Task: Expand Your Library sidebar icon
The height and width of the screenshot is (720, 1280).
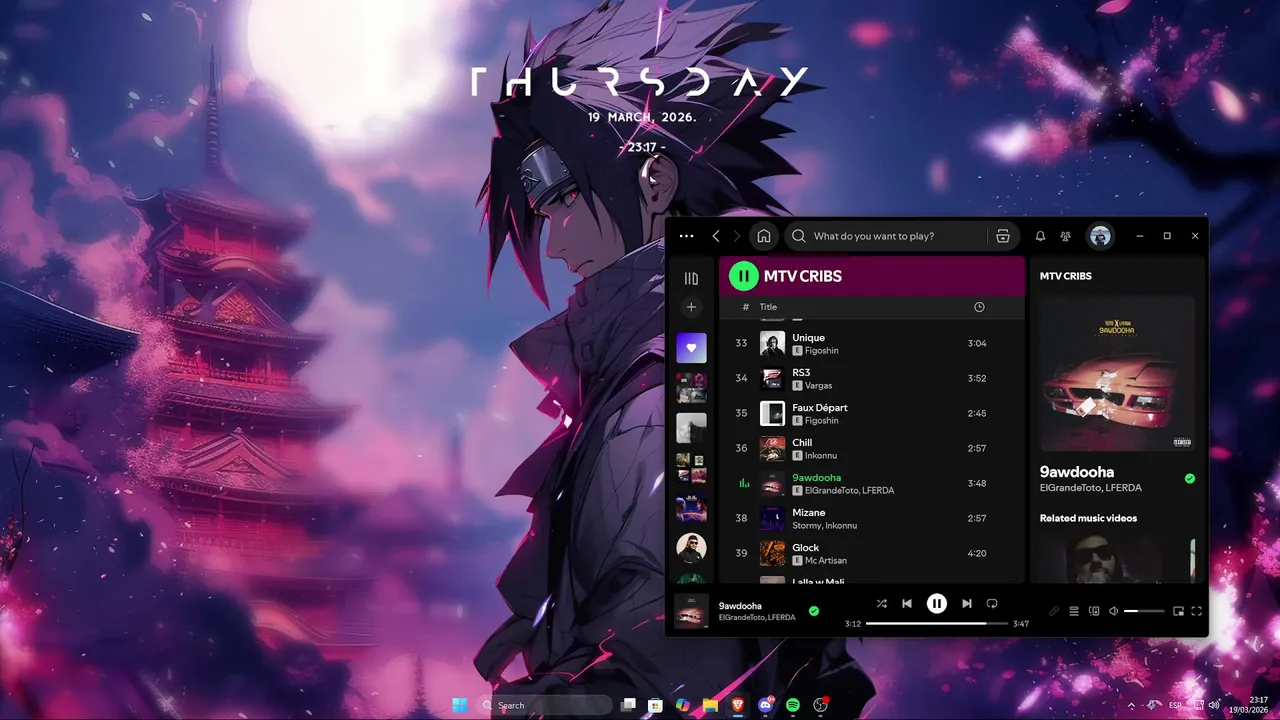Action: click(x=691, y=278)
